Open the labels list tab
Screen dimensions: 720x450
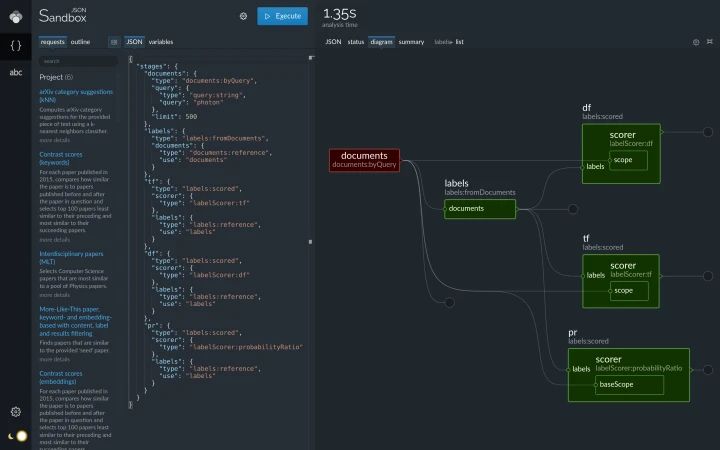[449, 42]
